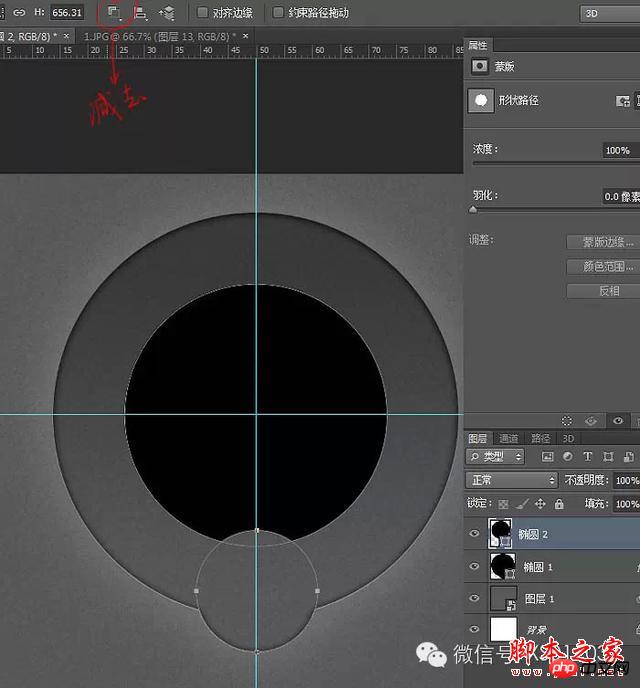Image resolution: width=640 pixels, height=688 pixels.
Task: Hide the 椭圆 2 layer
Action: click(474, 534)
